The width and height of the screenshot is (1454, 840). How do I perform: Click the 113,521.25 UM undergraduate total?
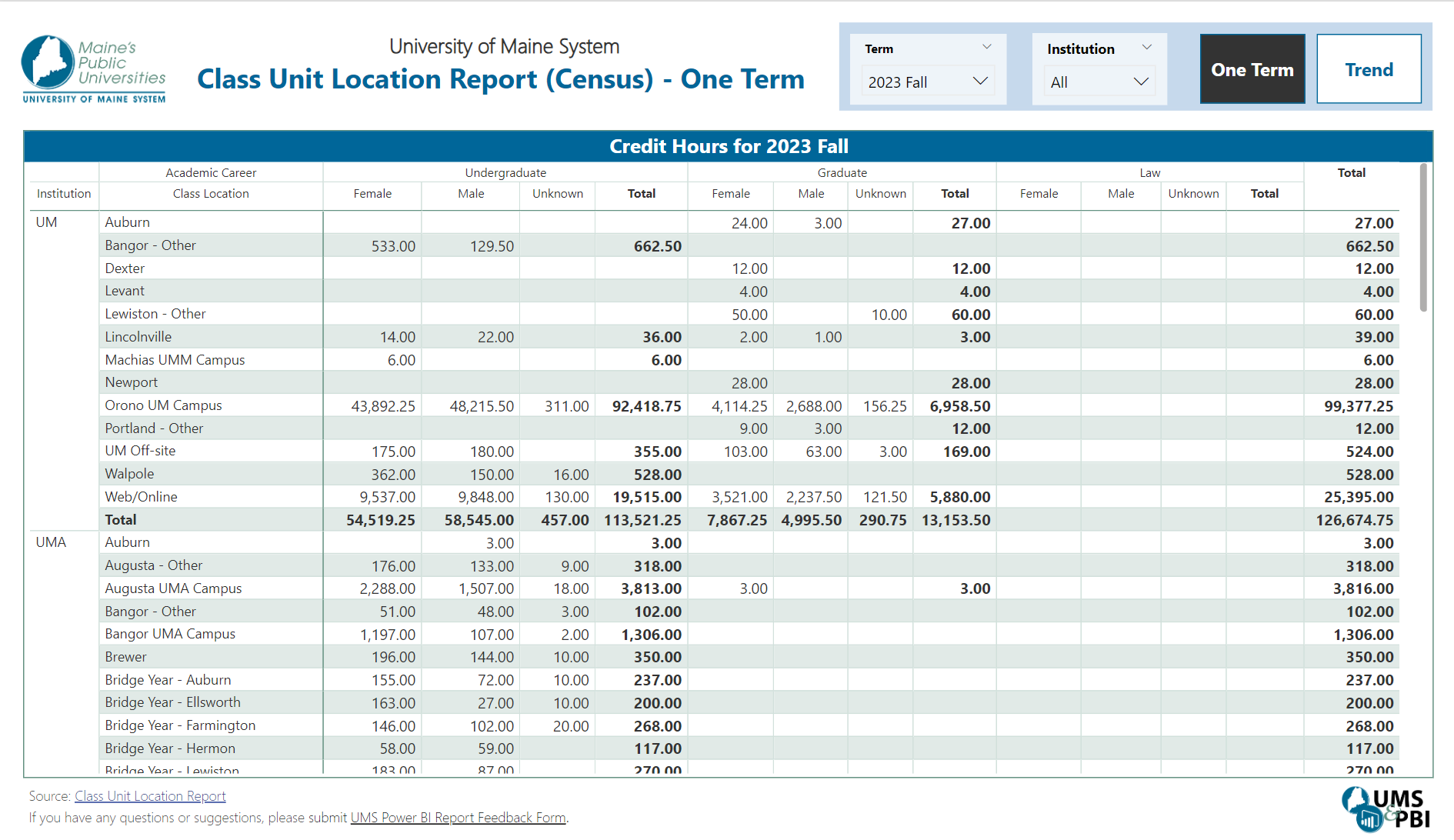point(642,520)
